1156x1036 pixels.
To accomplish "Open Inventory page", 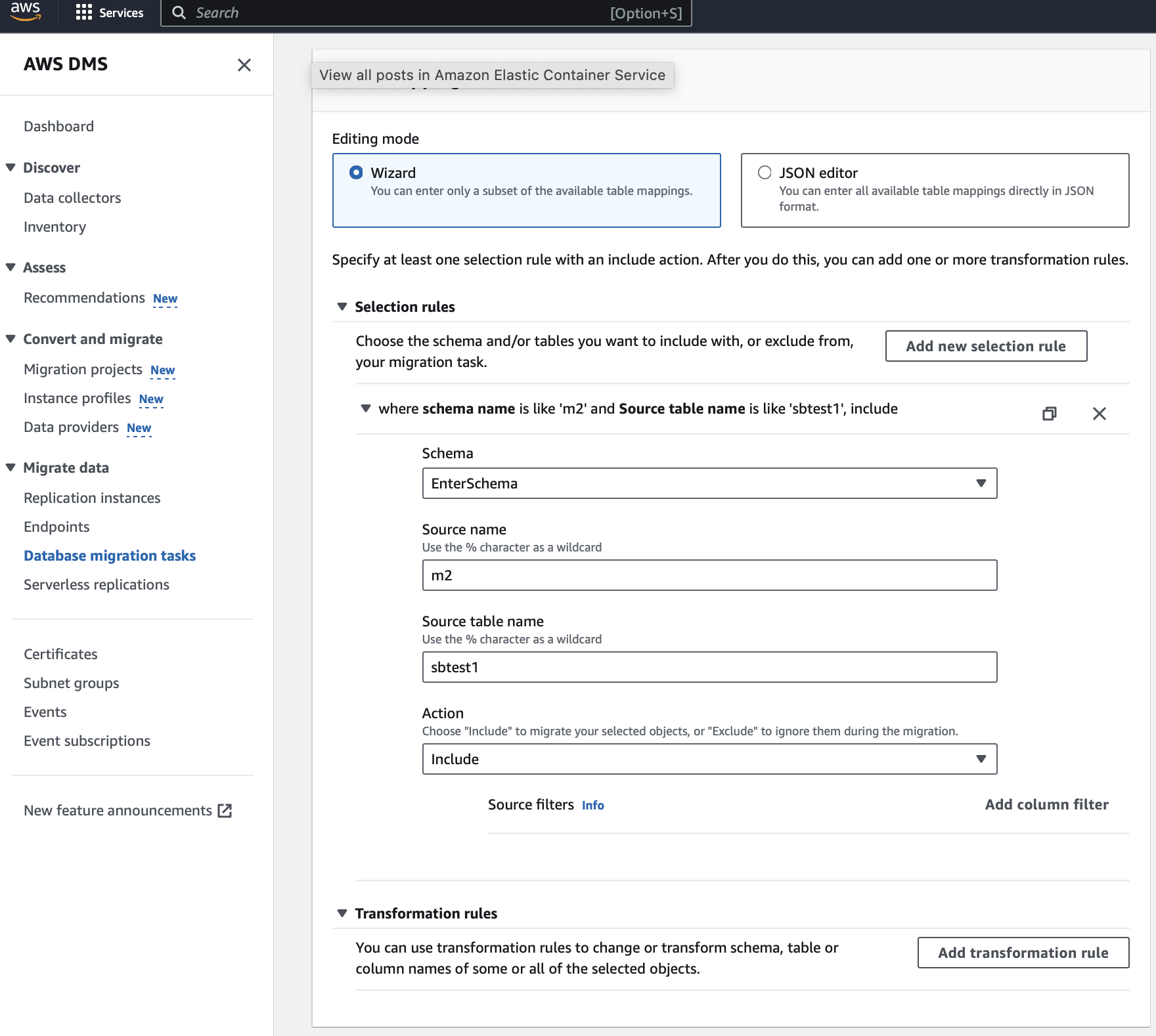I will click(55, 227).
